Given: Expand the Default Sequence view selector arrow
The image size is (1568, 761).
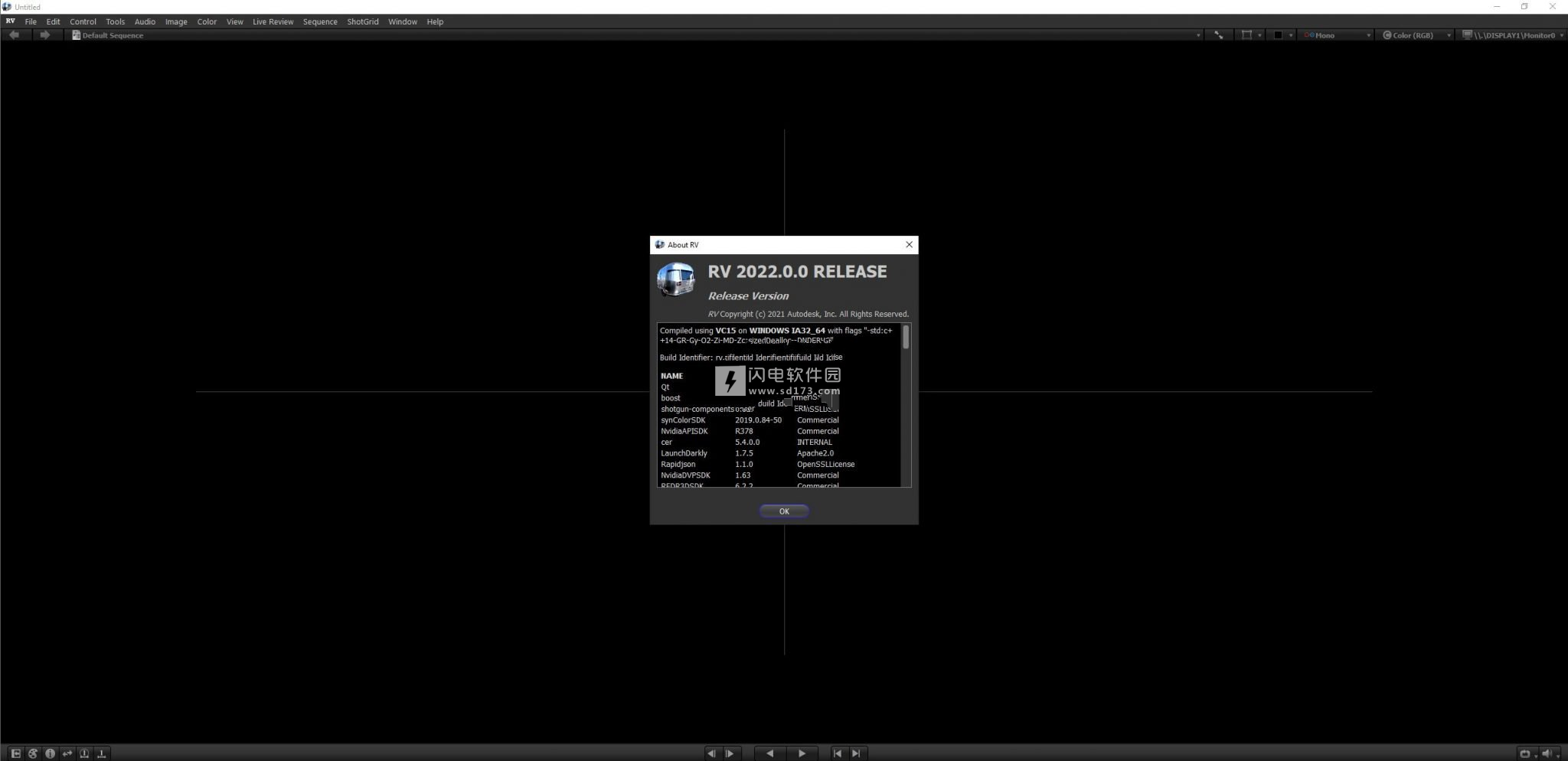Looking at the screenshot, I should 1198,36.
